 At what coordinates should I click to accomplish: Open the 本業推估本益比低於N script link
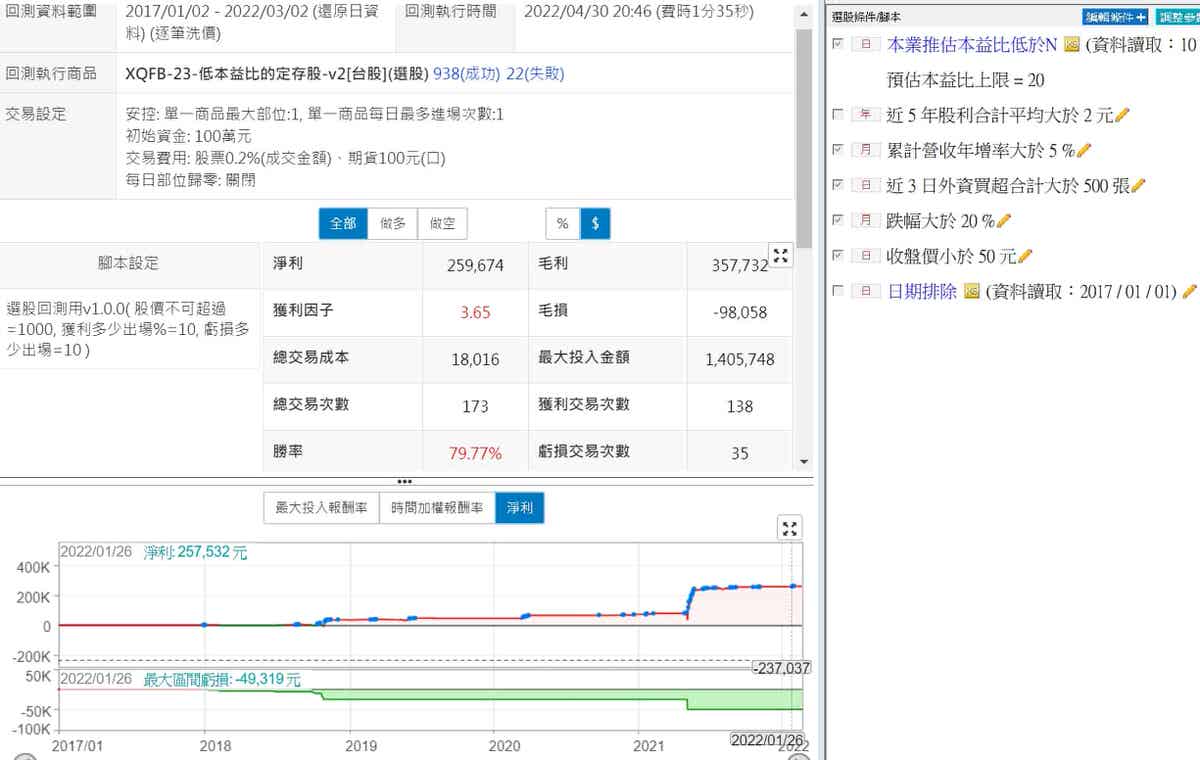(x=972, y=44)
